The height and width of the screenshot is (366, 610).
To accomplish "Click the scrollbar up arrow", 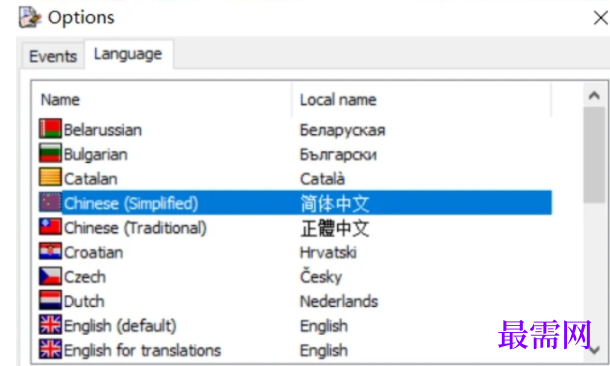I will [x=594, y=95].
